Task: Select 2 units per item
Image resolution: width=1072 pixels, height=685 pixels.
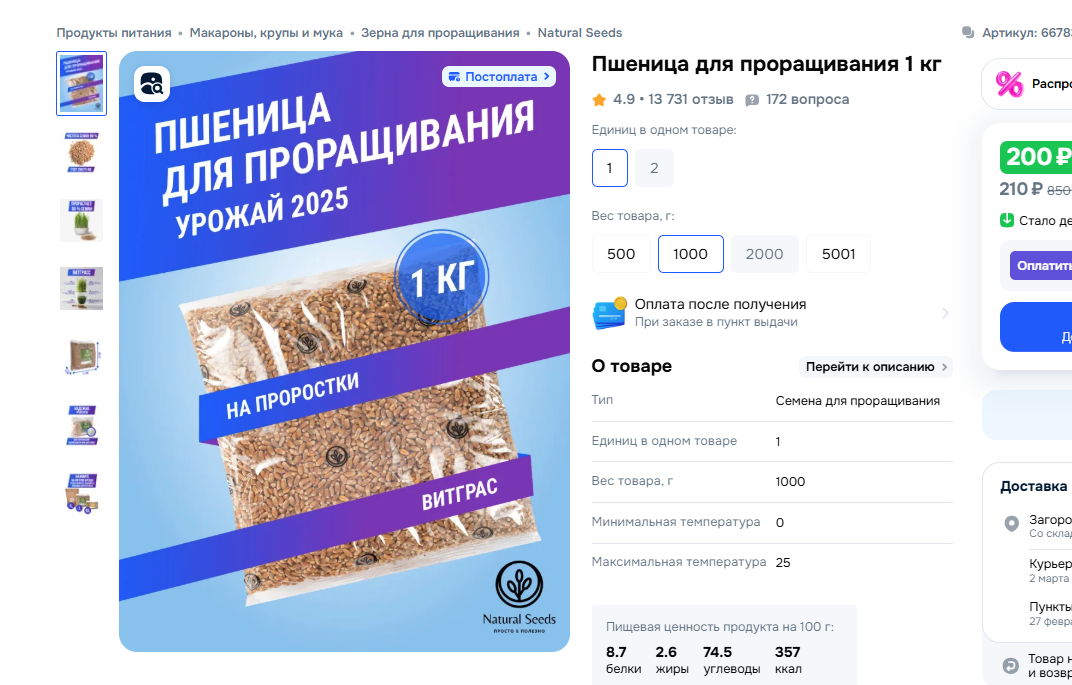Action: point(654,168)
